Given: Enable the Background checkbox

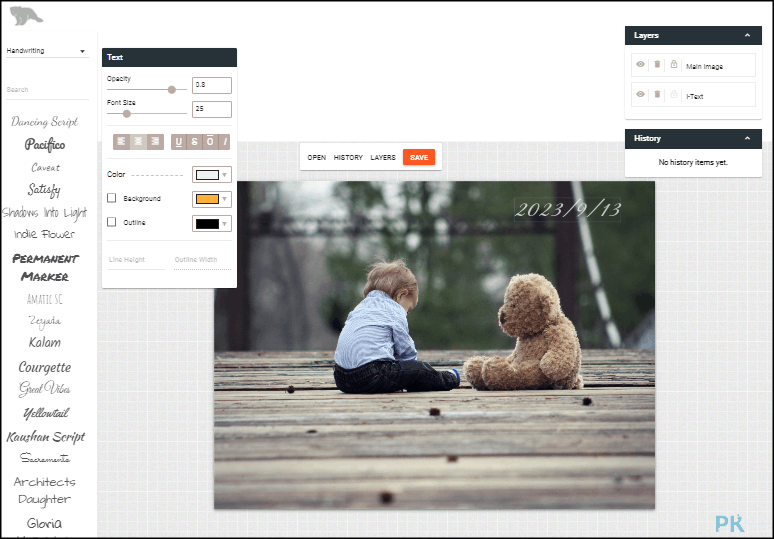Looking at the screenshot, I should click(x=112, y=198).
